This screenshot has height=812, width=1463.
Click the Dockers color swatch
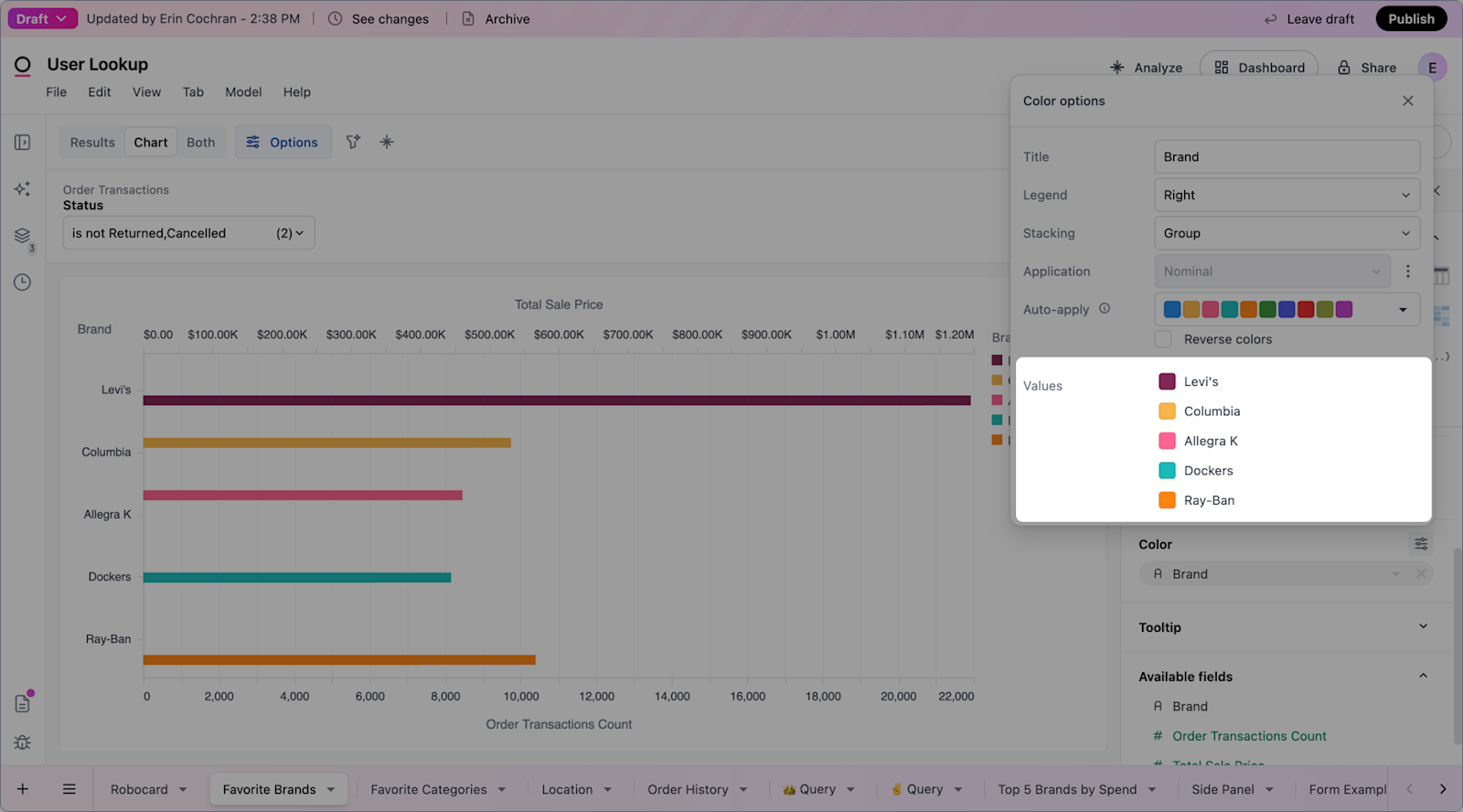1168,471
